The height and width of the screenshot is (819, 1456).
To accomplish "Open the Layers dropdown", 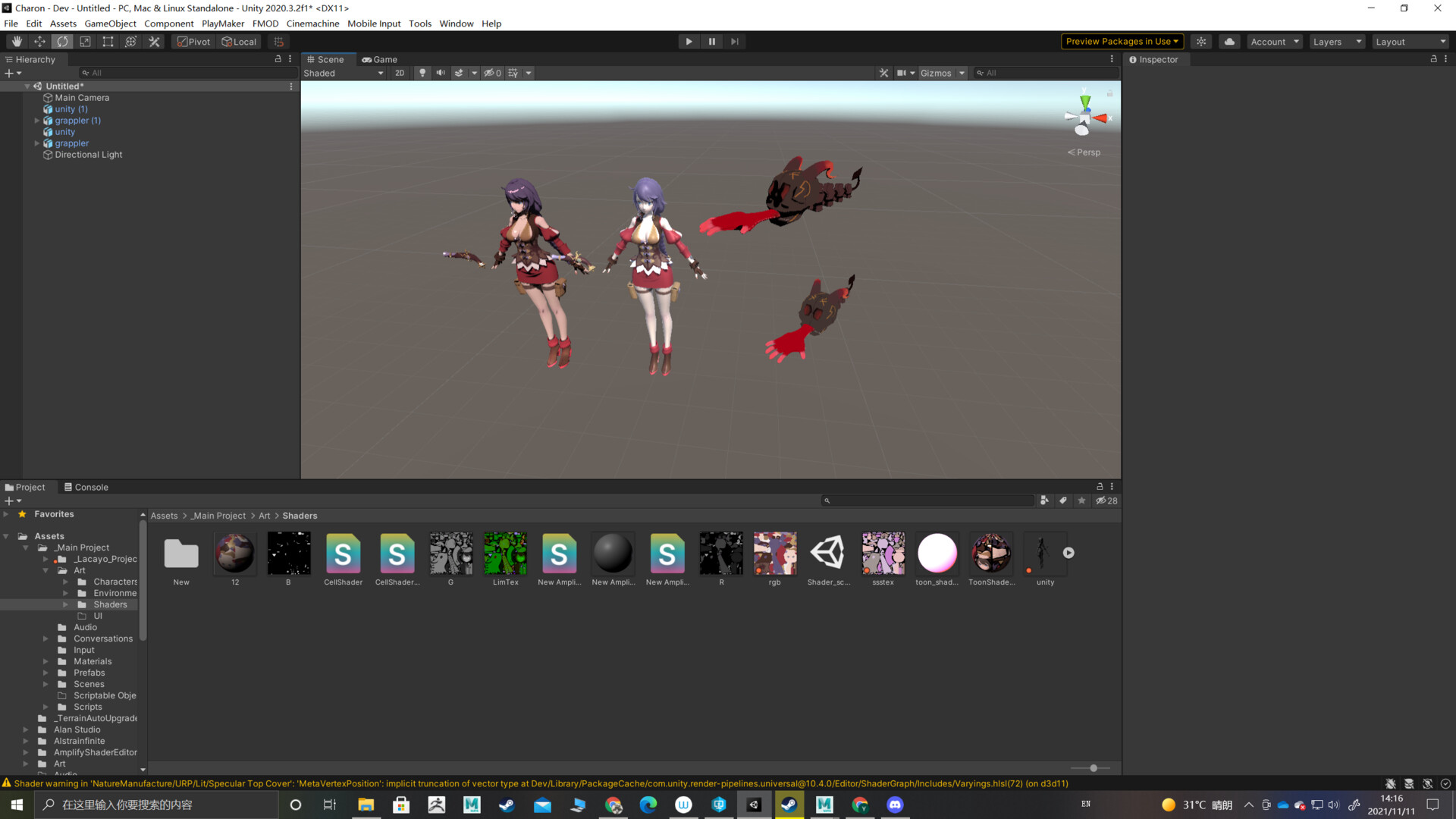I will (x=1337, y=42).
